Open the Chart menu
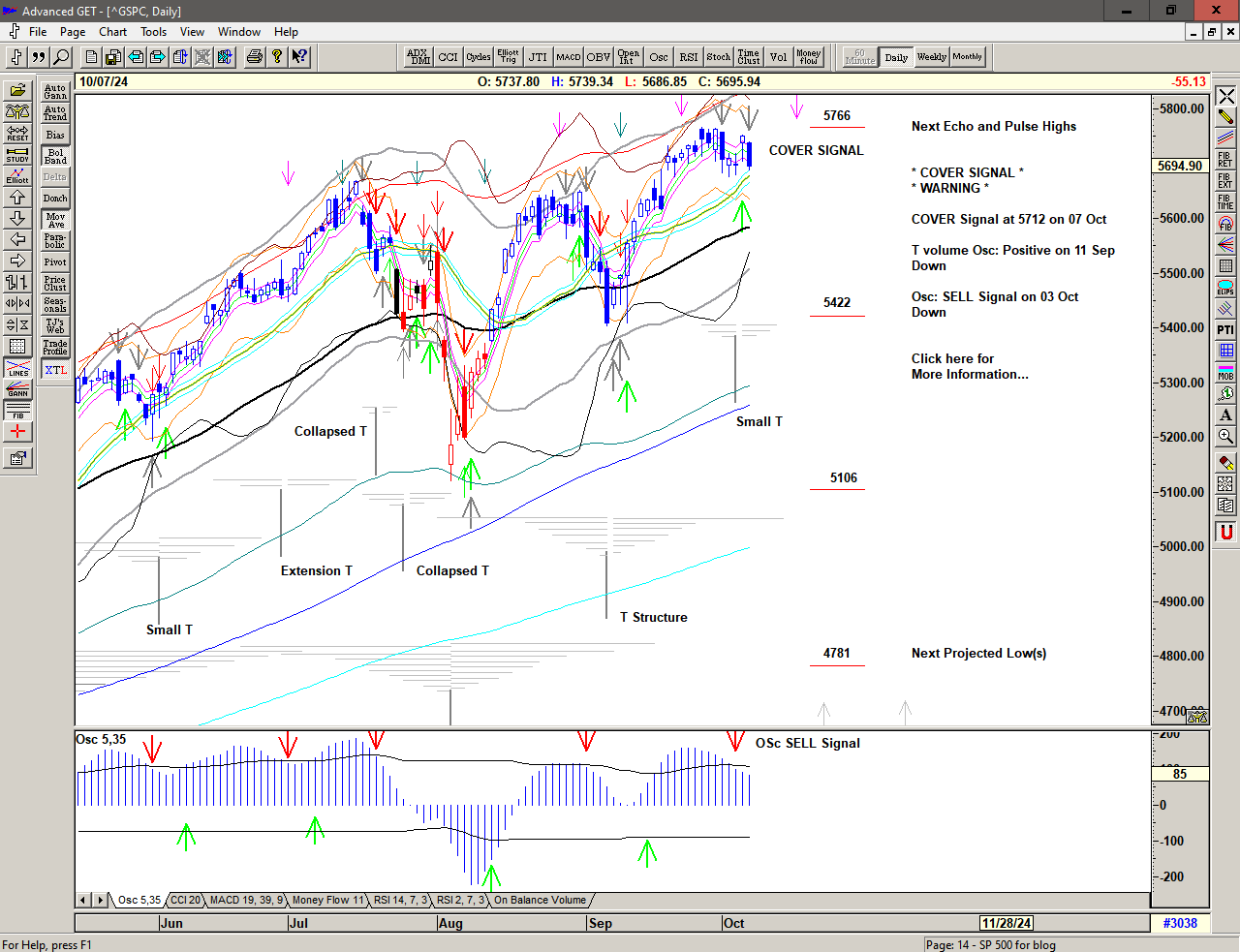This screenshot has width=1240, height=952. pyautogui.click(x=112, y=32)
